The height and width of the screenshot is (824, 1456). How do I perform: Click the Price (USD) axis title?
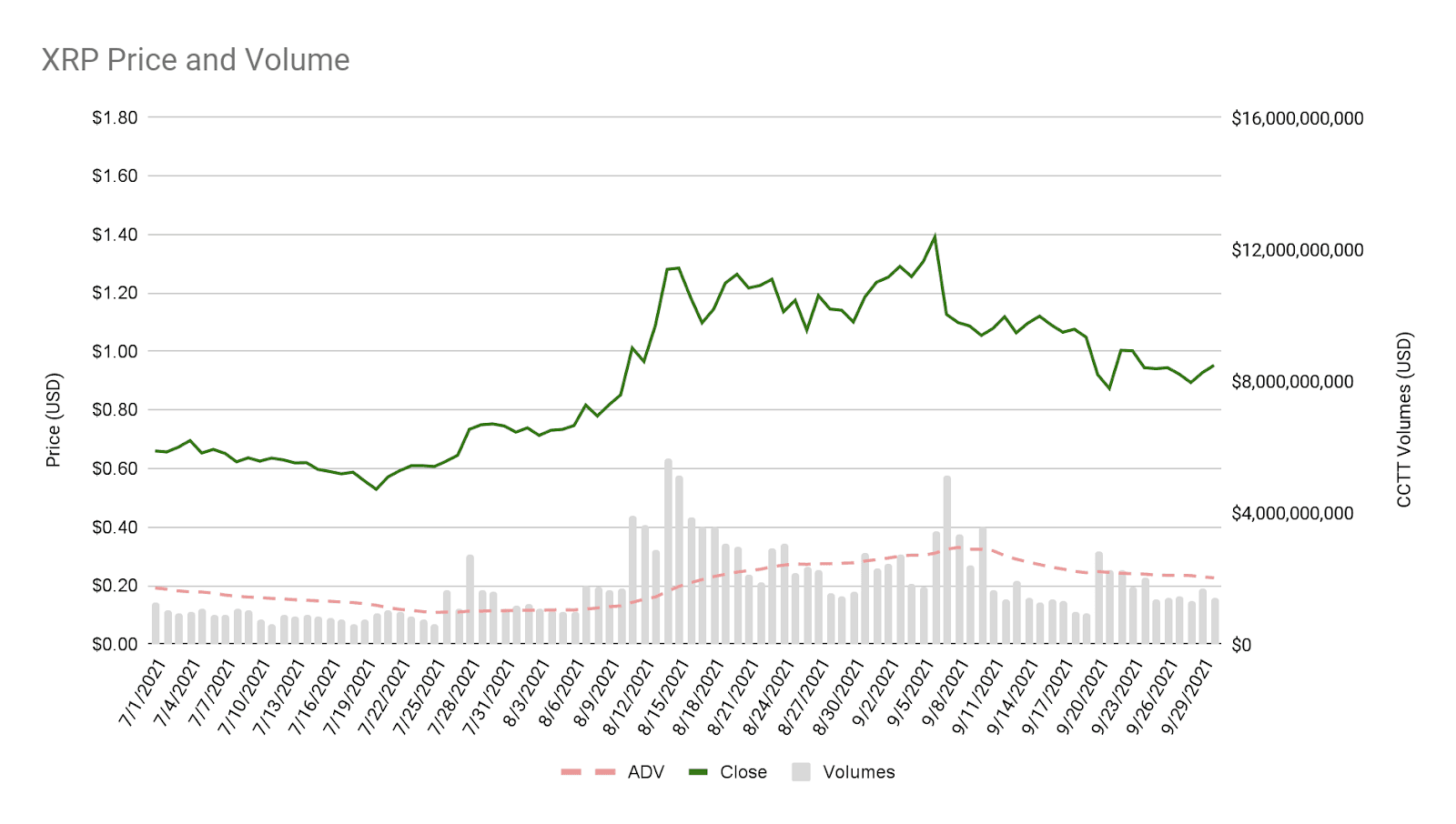54,419
